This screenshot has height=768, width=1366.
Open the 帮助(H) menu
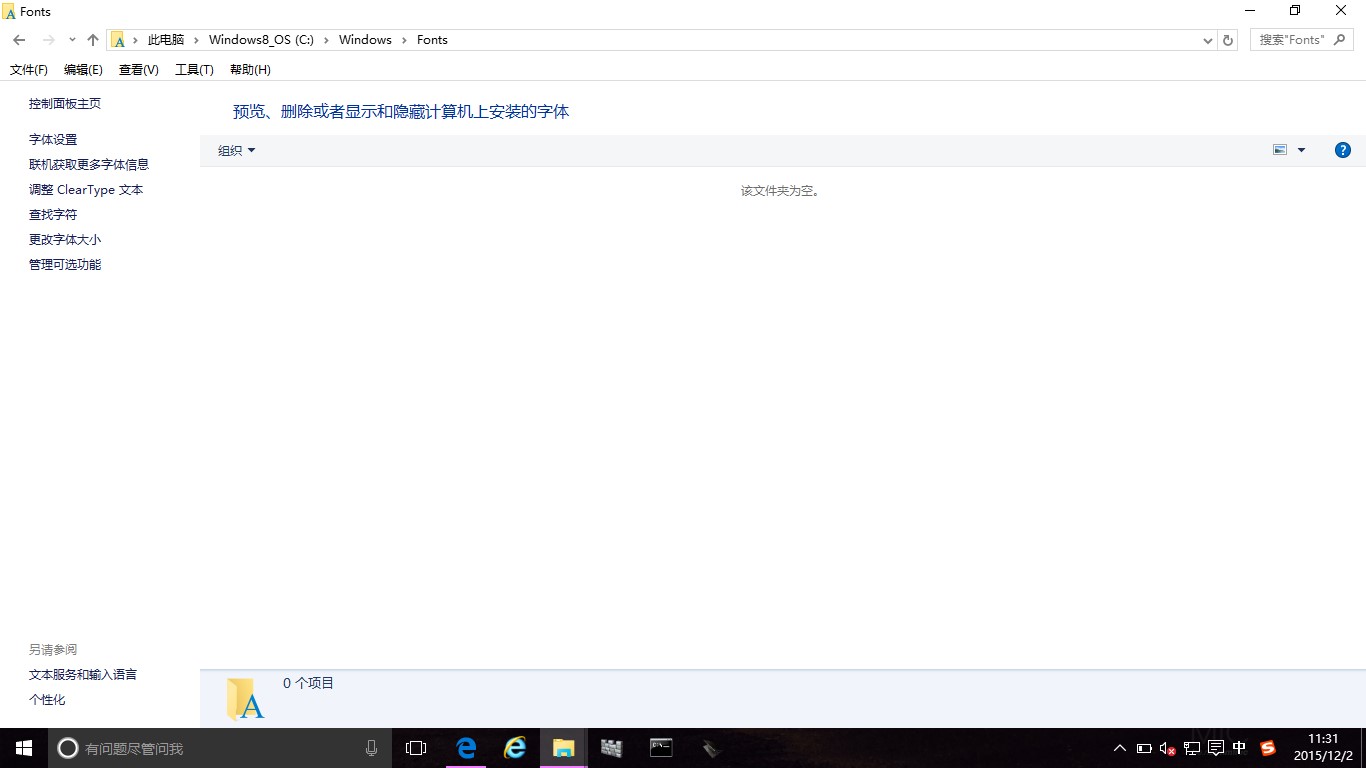pyautogui.click(x=250, y=70)
